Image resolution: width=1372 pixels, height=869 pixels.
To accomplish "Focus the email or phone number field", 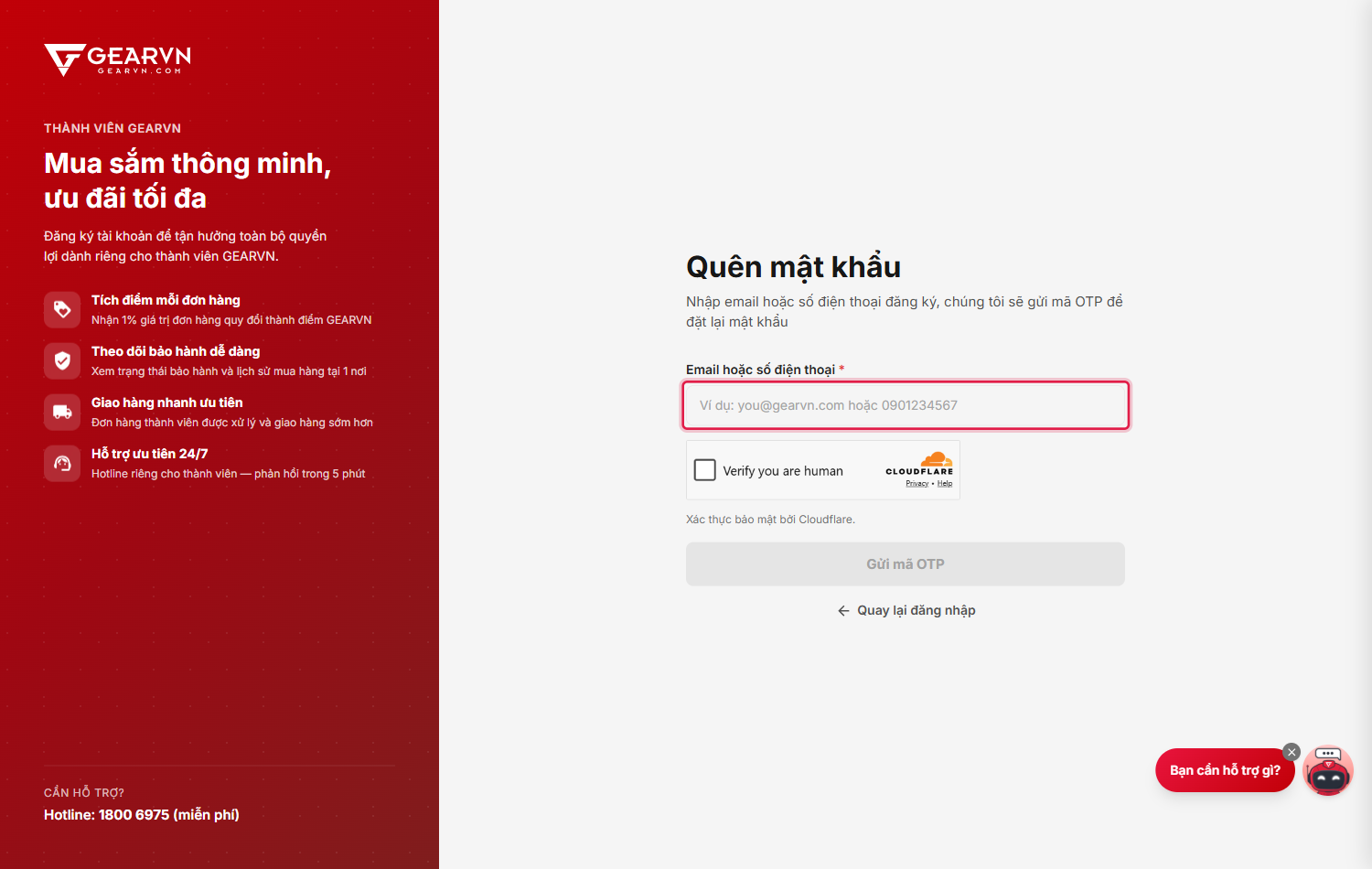I will (906, 405).
